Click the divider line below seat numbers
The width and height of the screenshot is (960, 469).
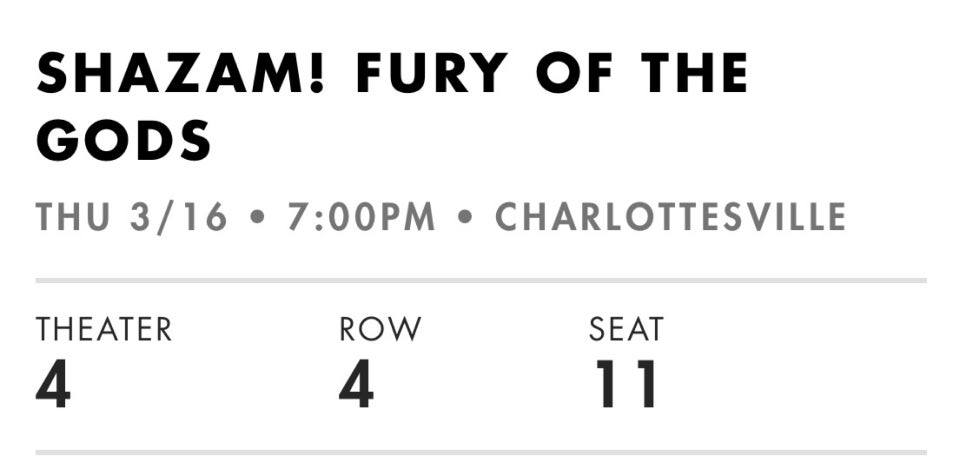(481, 452)
